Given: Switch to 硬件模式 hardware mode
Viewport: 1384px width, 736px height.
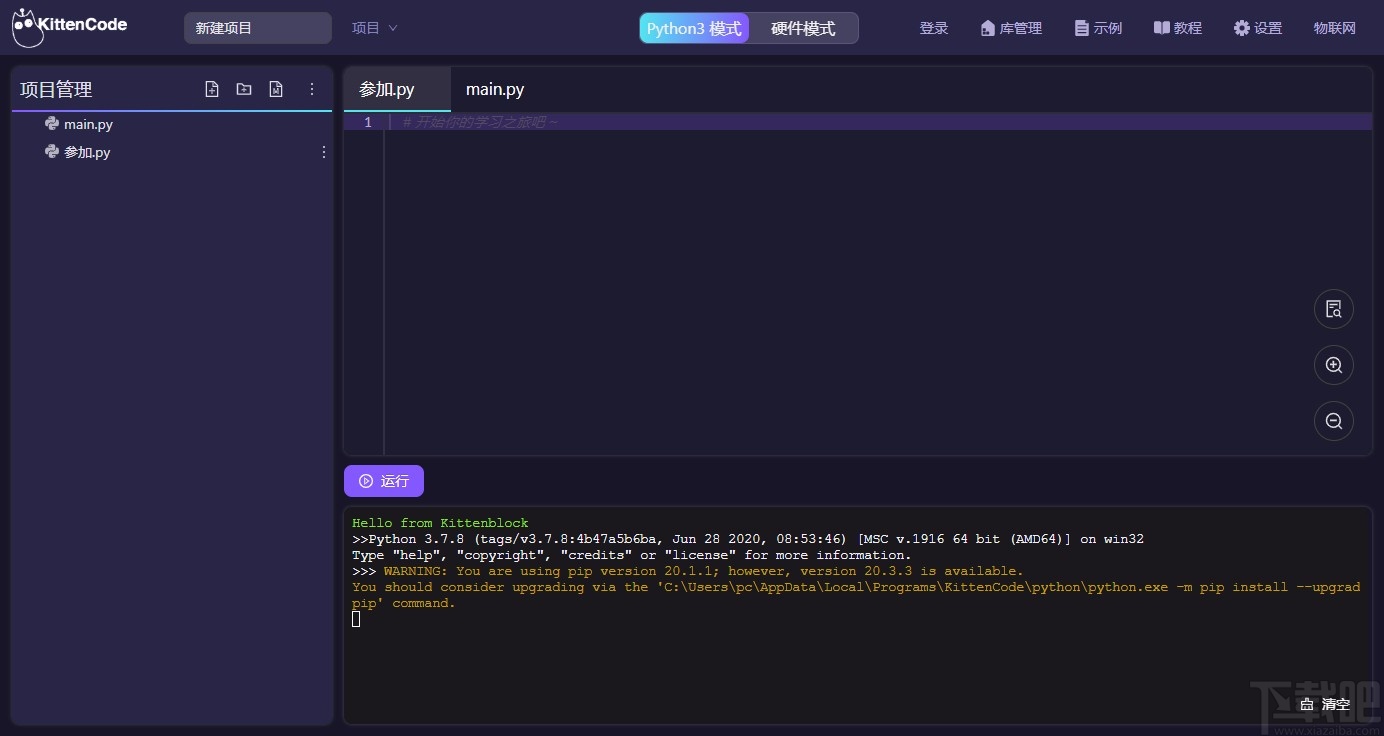Looking at the screenshot, I should [803, 28].
